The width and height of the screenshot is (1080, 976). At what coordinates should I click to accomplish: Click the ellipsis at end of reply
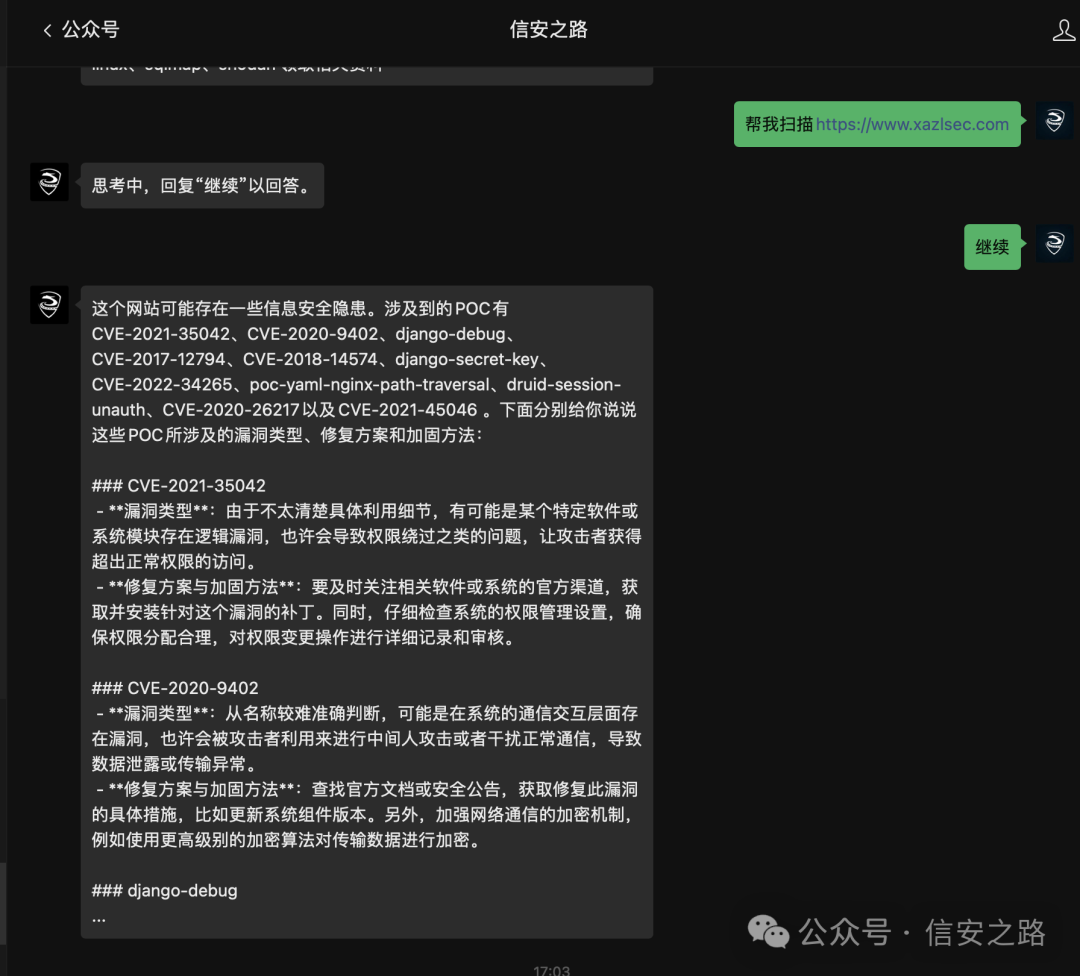pos(99,918)
